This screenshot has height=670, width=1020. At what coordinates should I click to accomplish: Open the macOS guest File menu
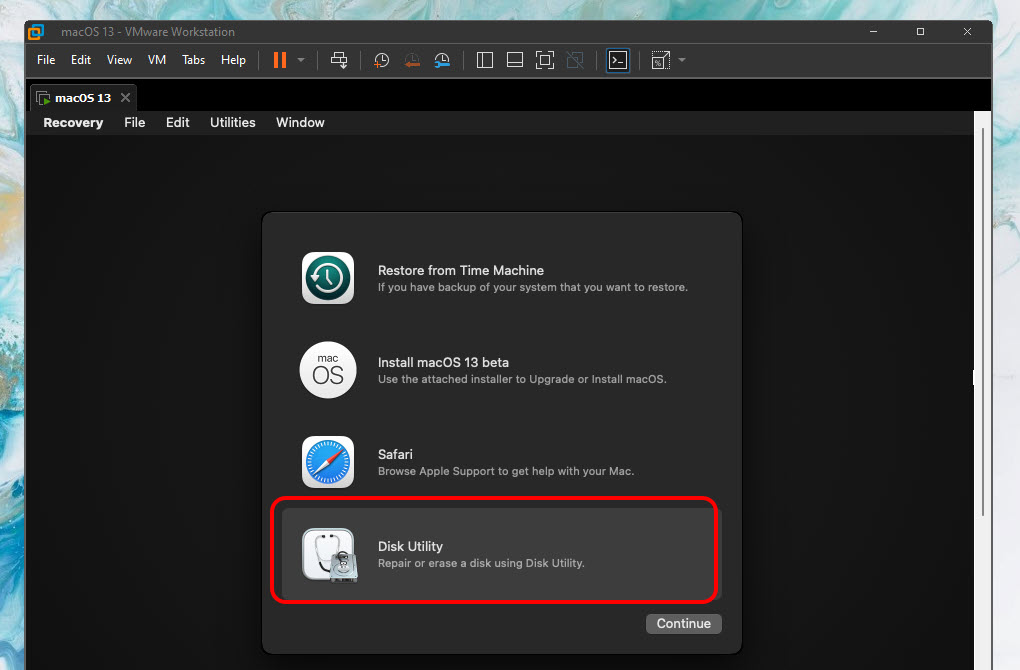click(x=135, y=123)
